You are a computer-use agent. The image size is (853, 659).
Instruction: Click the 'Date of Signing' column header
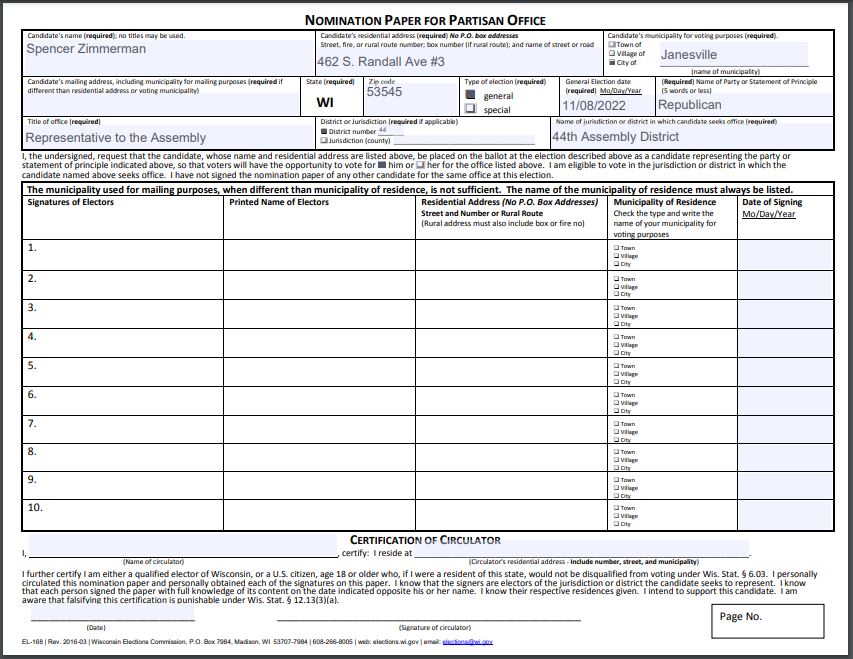click(x=772, y=202)
